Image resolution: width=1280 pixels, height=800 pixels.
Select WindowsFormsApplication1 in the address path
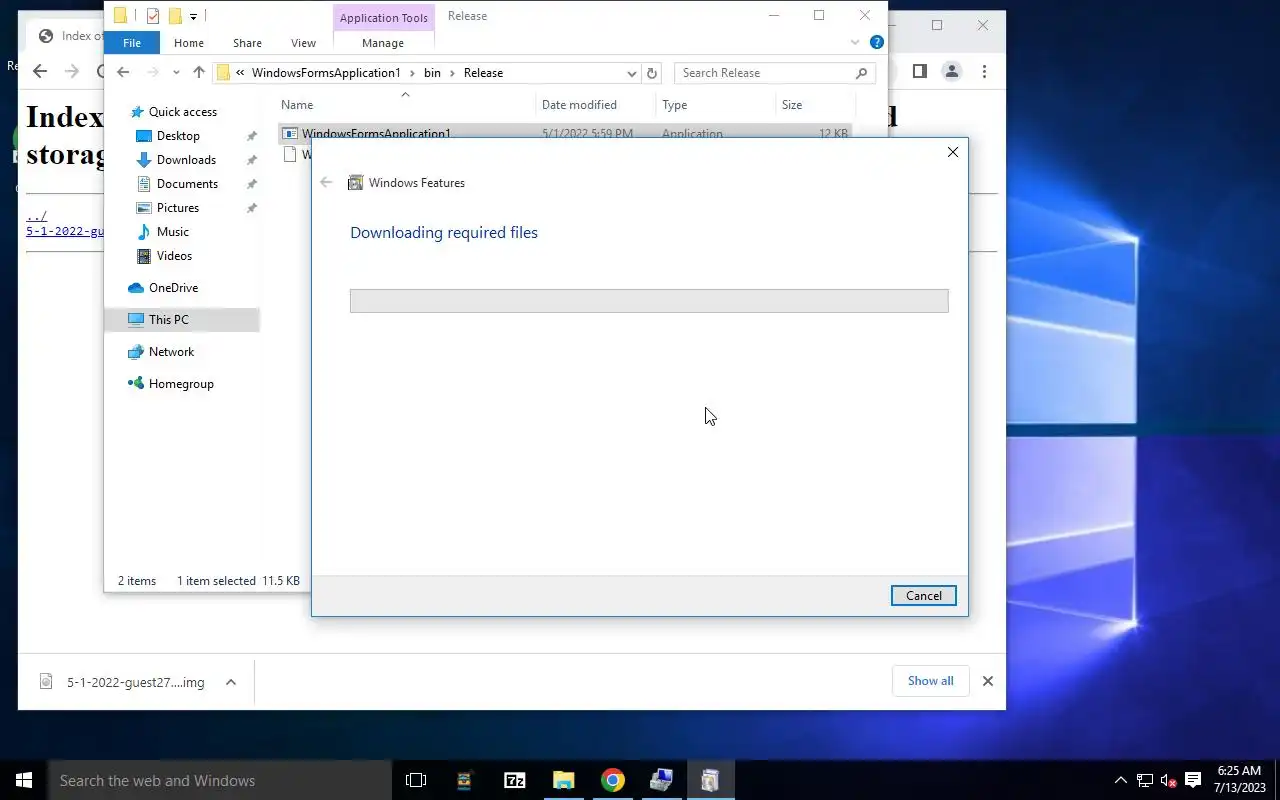[326, 73]
